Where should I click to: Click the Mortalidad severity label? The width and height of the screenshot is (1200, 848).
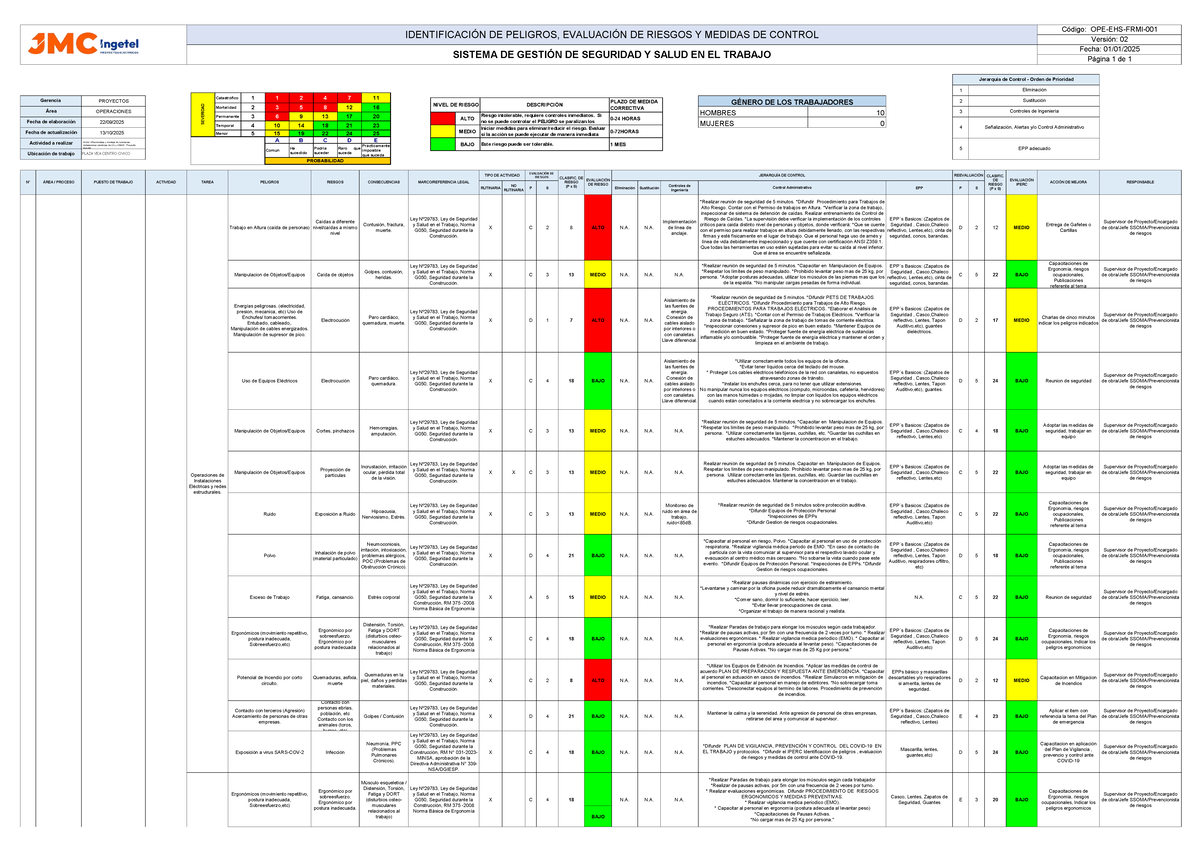(227, 106)
